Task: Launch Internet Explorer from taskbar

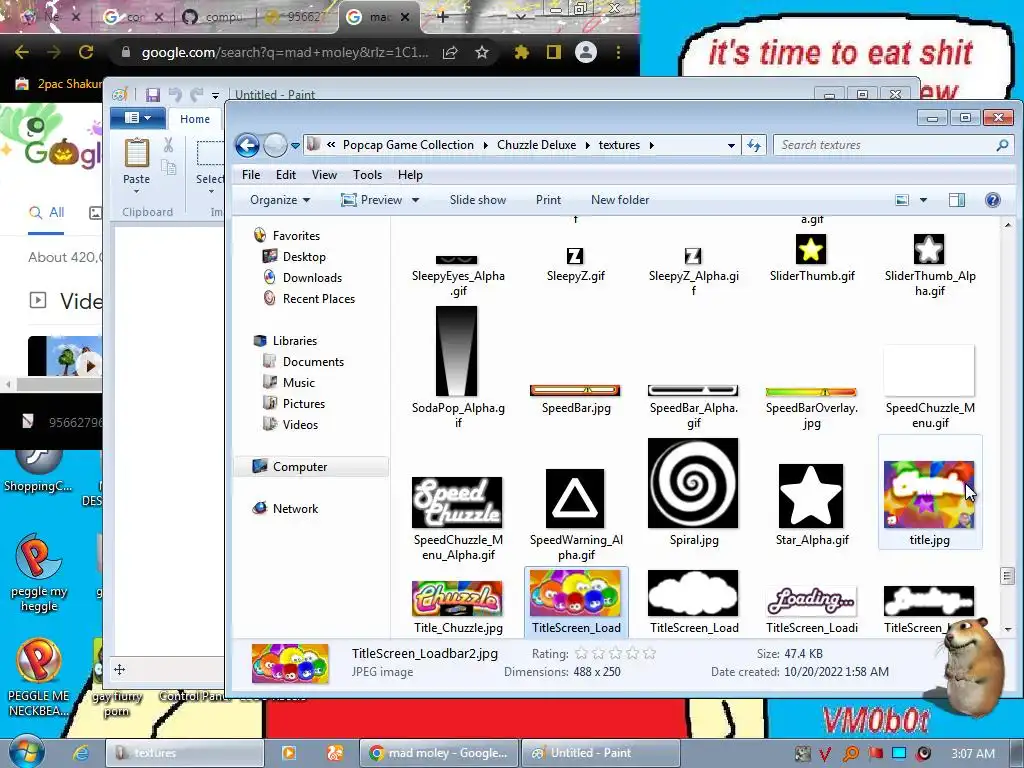Action: 81,753
